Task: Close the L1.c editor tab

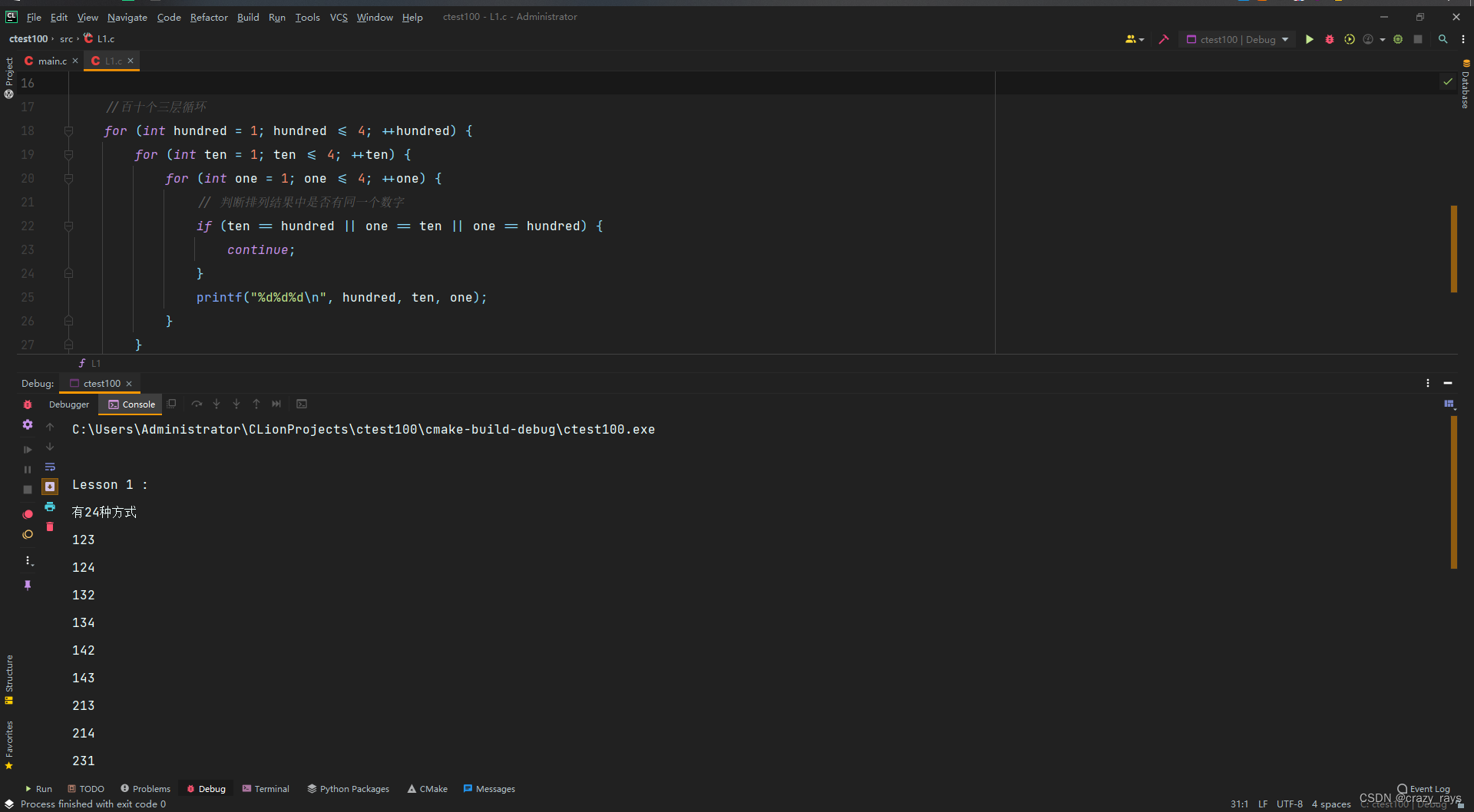Action: point(131,61)
